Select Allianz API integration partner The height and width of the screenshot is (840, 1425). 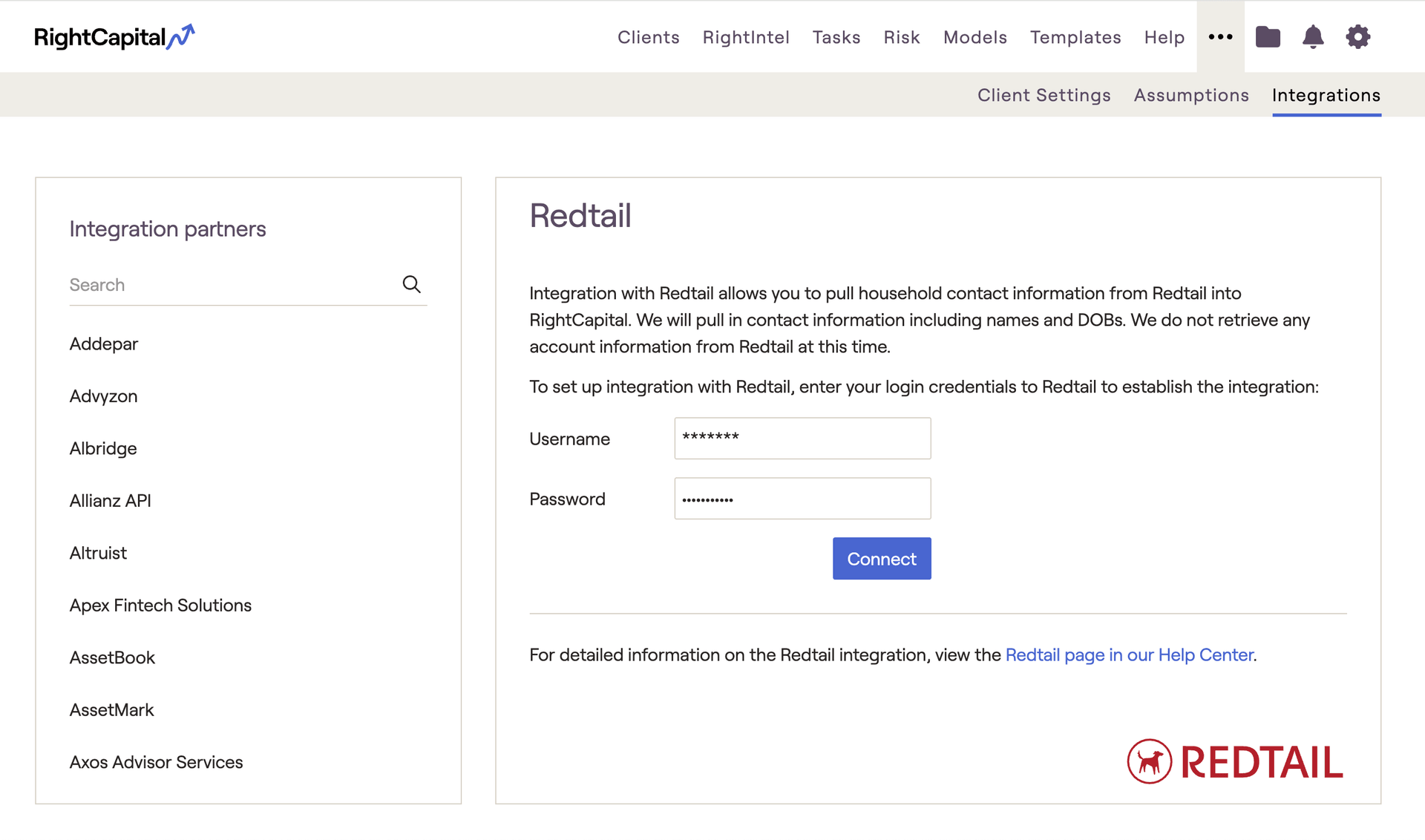click(111, 501)
